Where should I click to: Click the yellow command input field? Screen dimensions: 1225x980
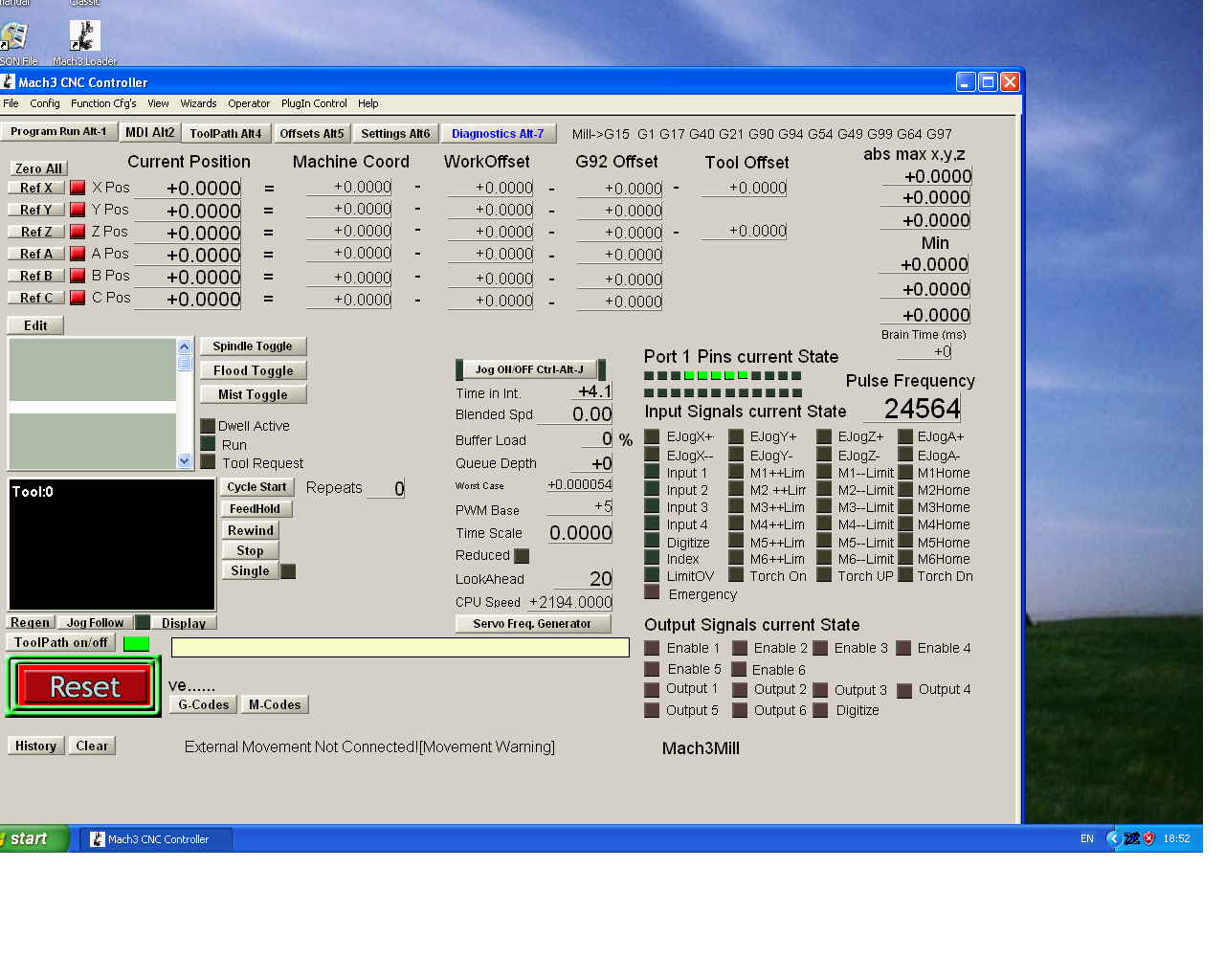tap(400, 648)
